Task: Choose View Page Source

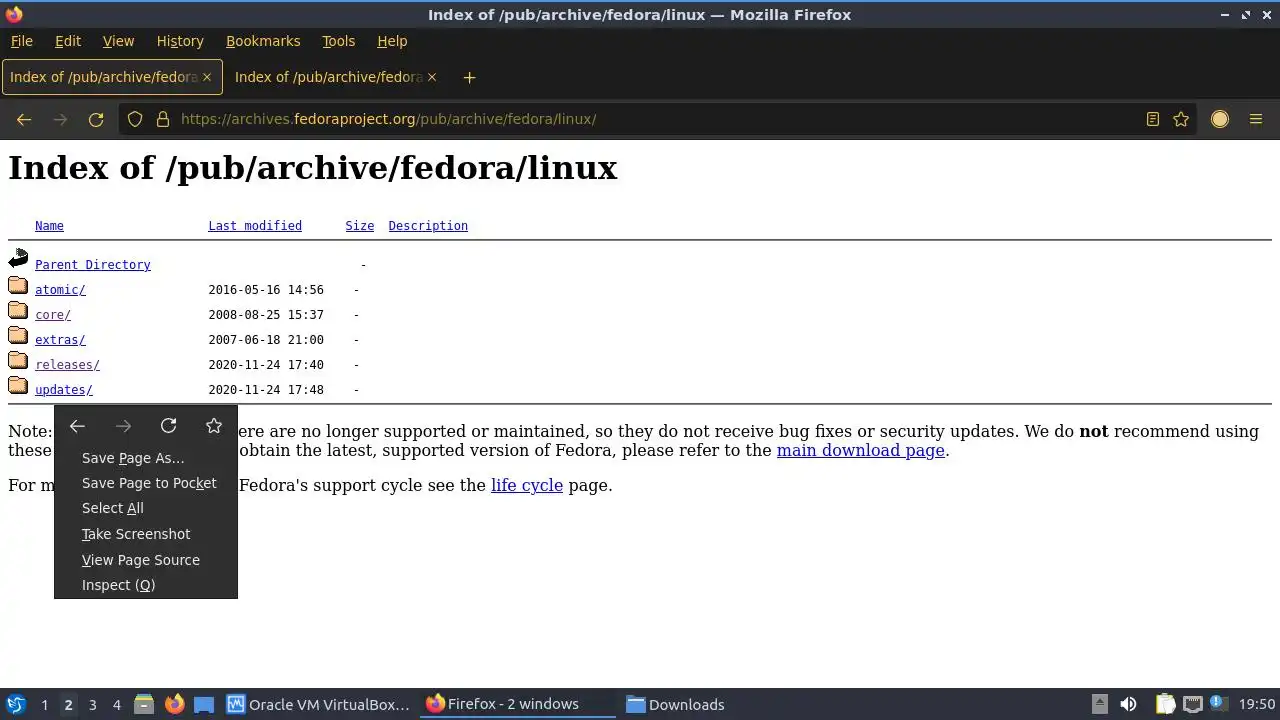Action: (x=146, y=560)
